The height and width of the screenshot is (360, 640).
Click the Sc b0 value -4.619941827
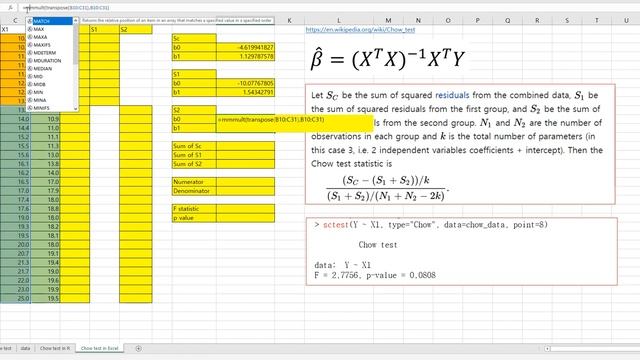245,47
